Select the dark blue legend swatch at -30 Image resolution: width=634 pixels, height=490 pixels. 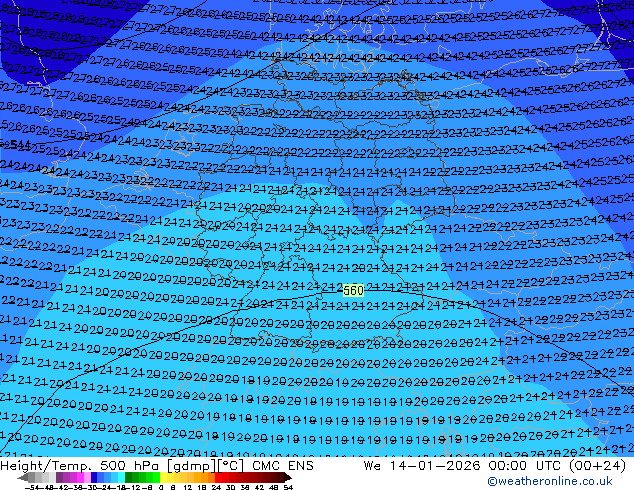click(94, 477)
